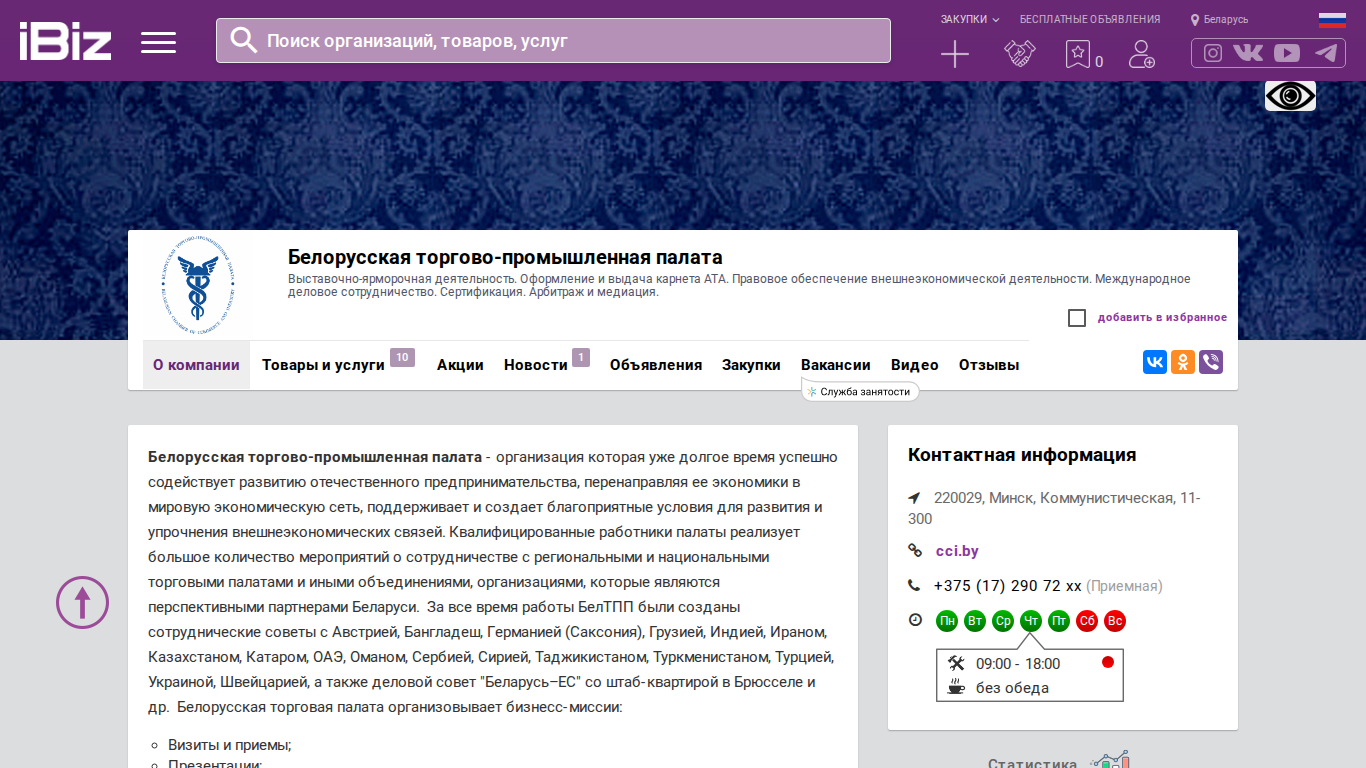1366x768 pixels.
Task: Select Thursday (Чт) working day
Action: pyautogui.click(x=1031, y=621)
